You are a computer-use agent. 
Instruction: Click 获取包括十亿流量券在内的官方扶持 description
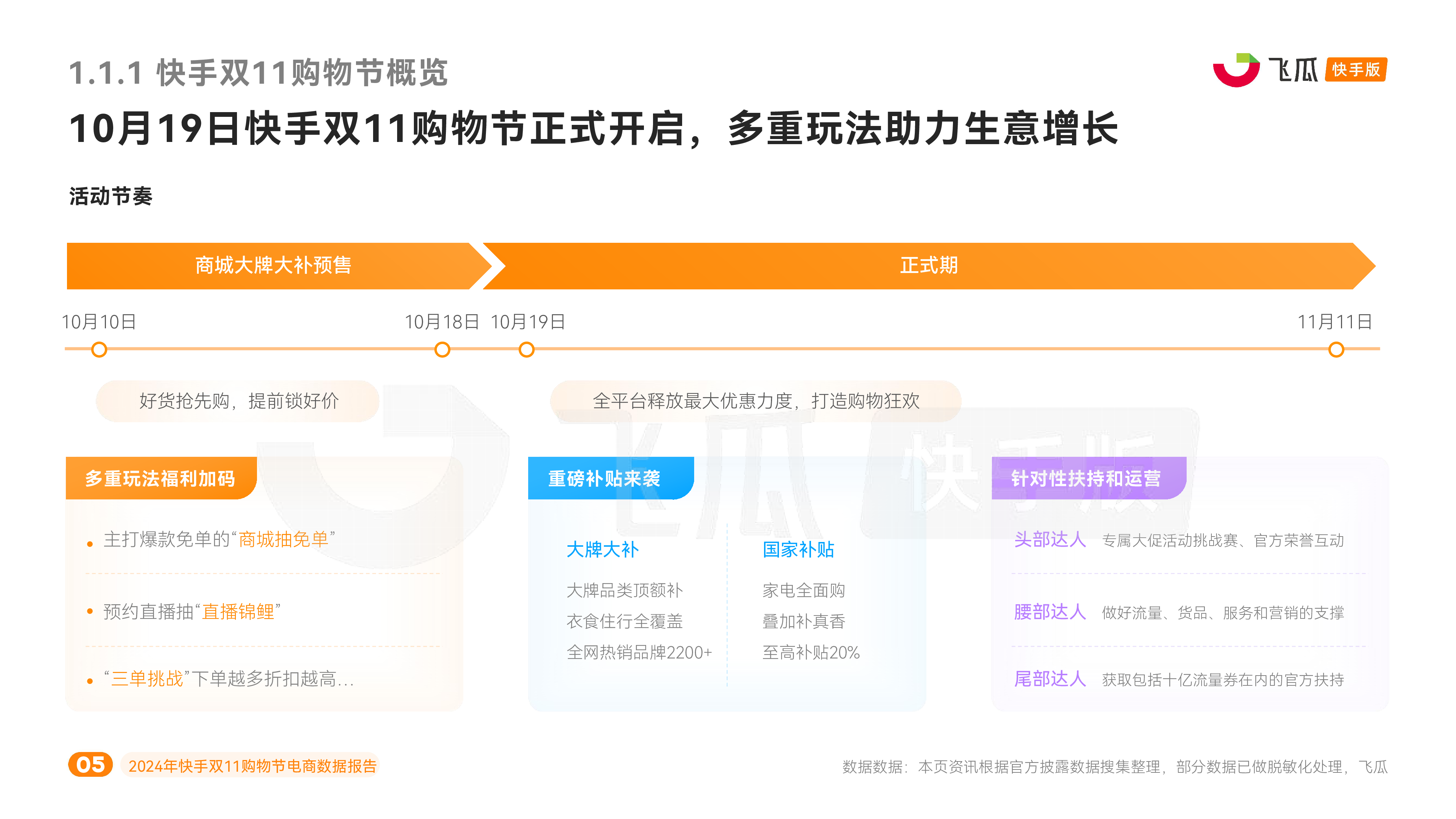click(x=1223, y=680)
